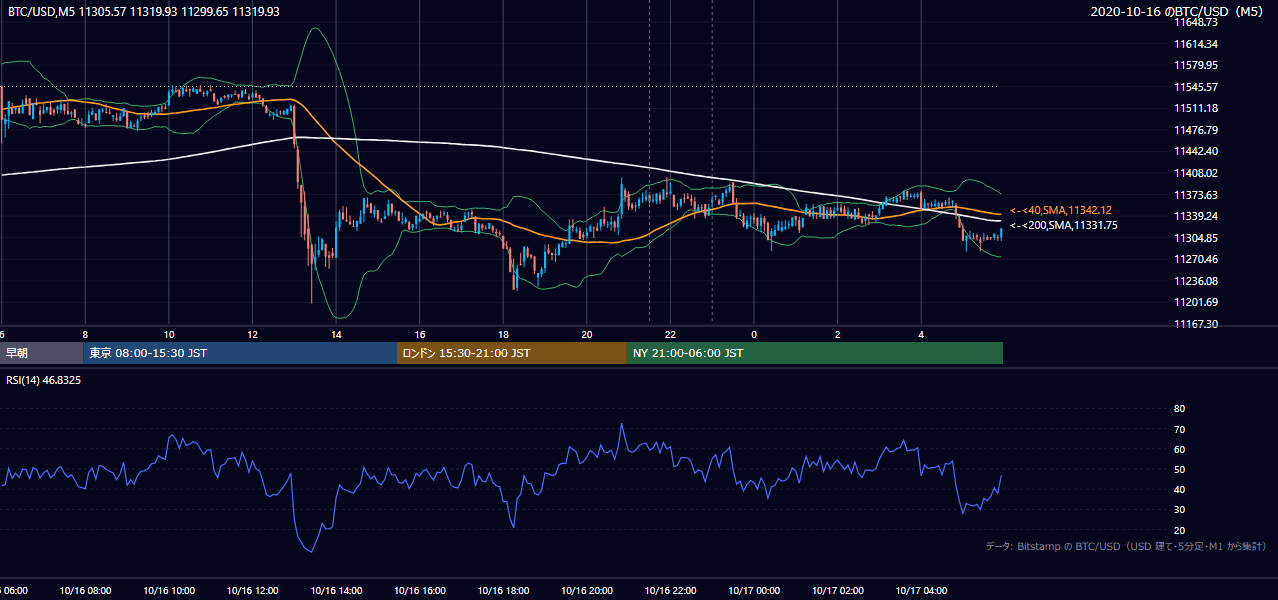Click the 10/16 08:00 date label
This screenshot has height=600, width=1278.
pyautogui.click(x=85, y=591)
